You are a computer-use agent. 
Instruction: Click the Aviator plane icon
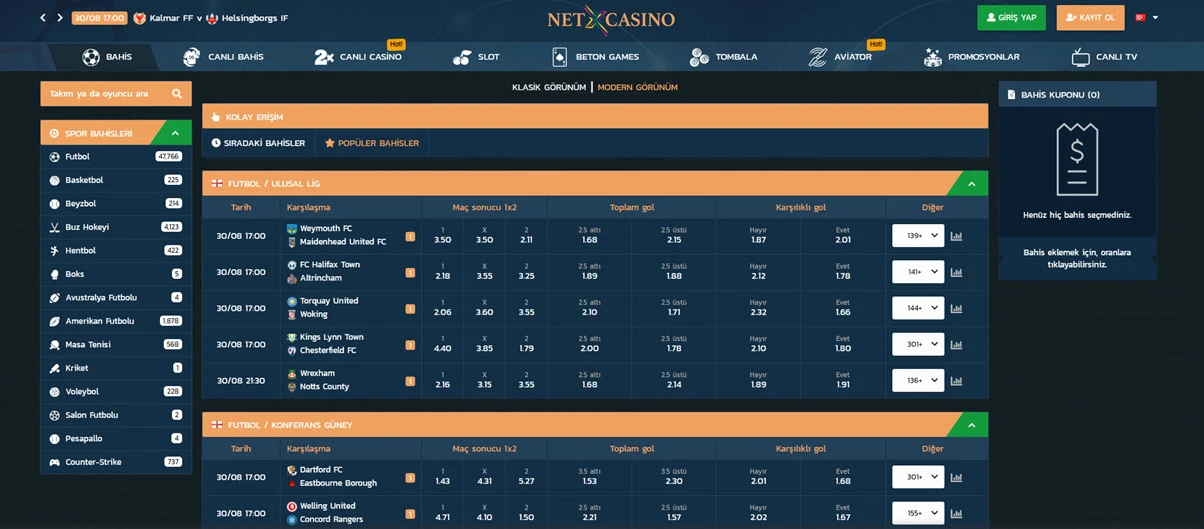click(x=818, y=57)
